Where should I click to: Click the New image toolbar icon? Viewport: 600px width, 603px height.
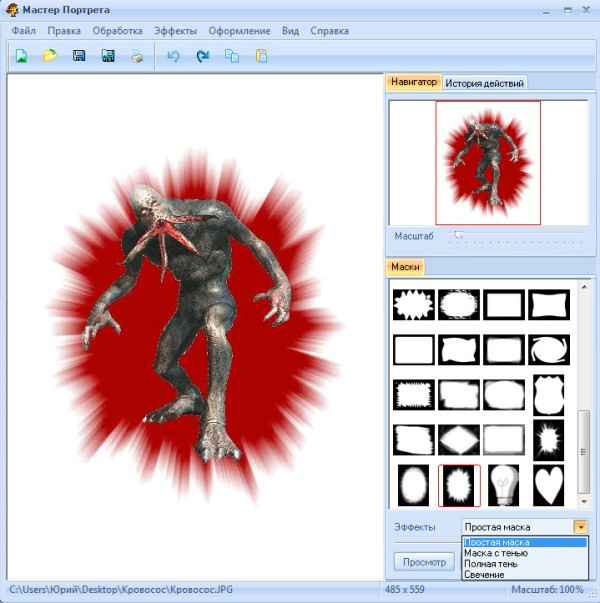click(21, 56)
